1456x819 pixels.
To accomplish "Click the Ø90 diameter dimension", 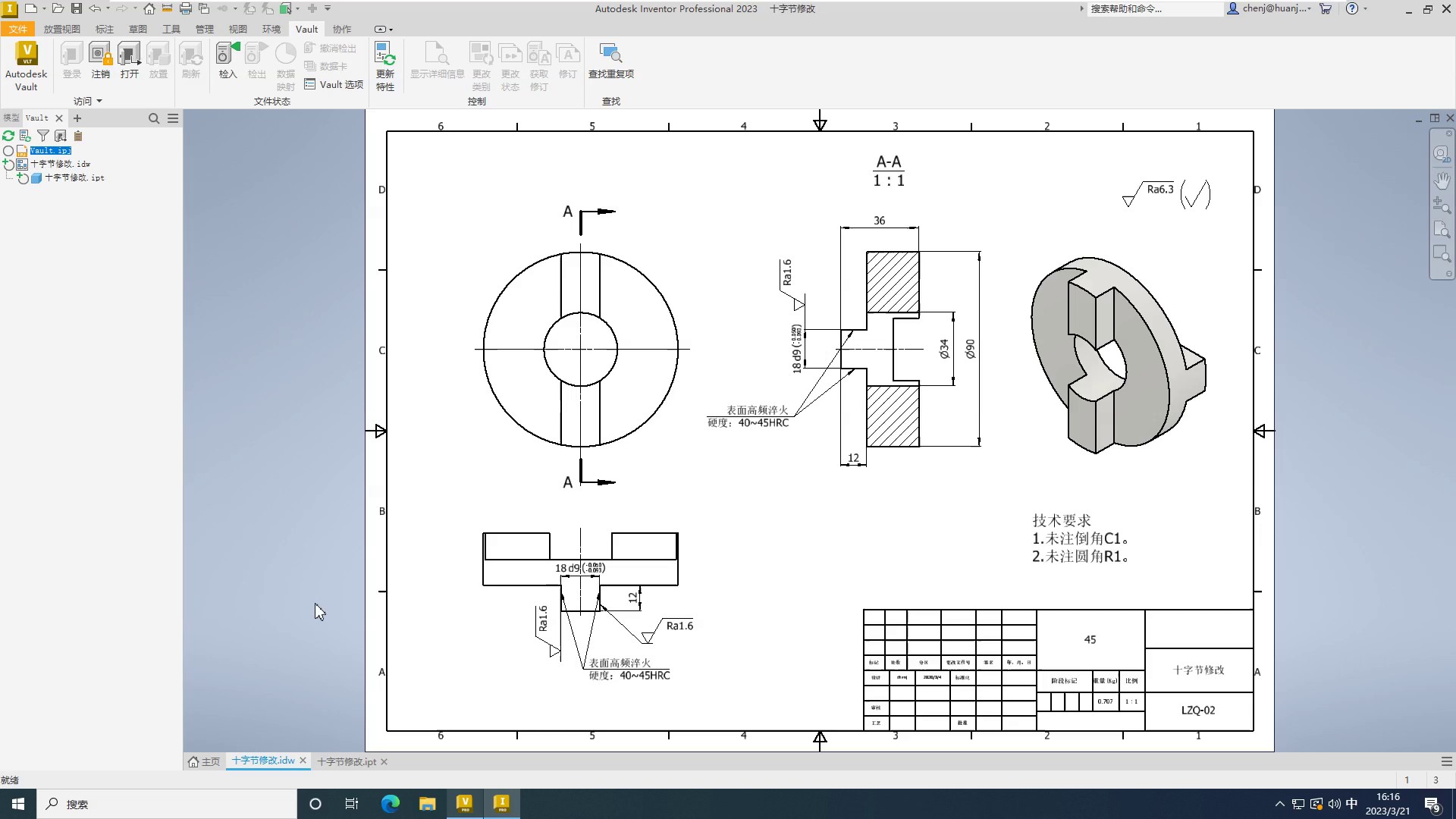I will click(970, 349).
